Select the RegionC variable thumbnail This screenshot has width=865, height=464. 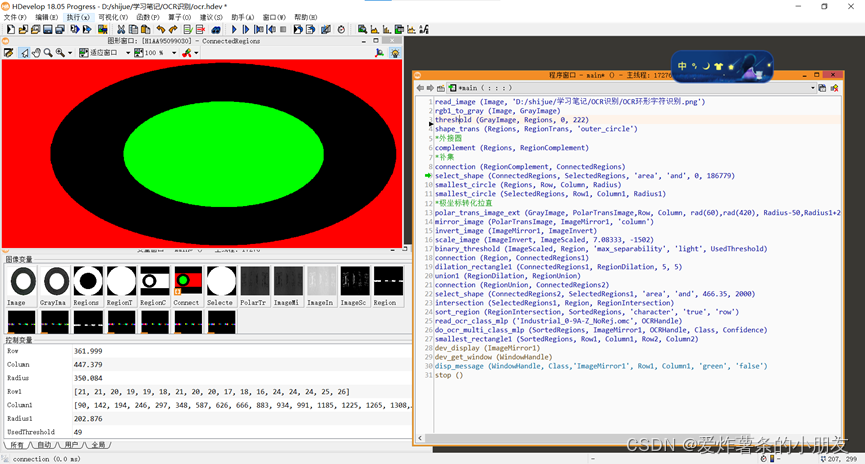(154, 286)
